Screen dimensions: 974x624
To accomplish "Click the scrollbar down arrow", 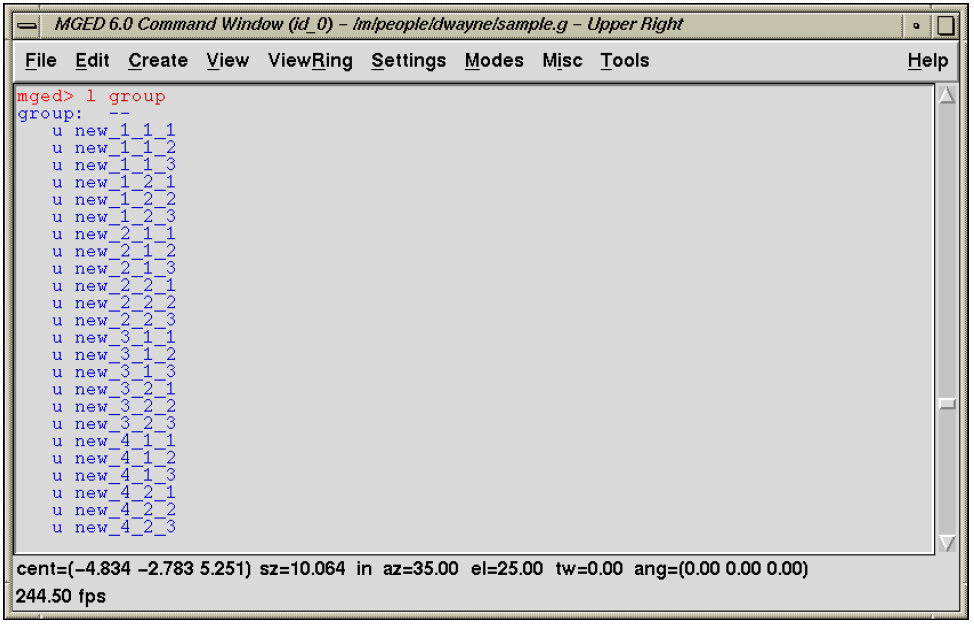I will [947, 543].
